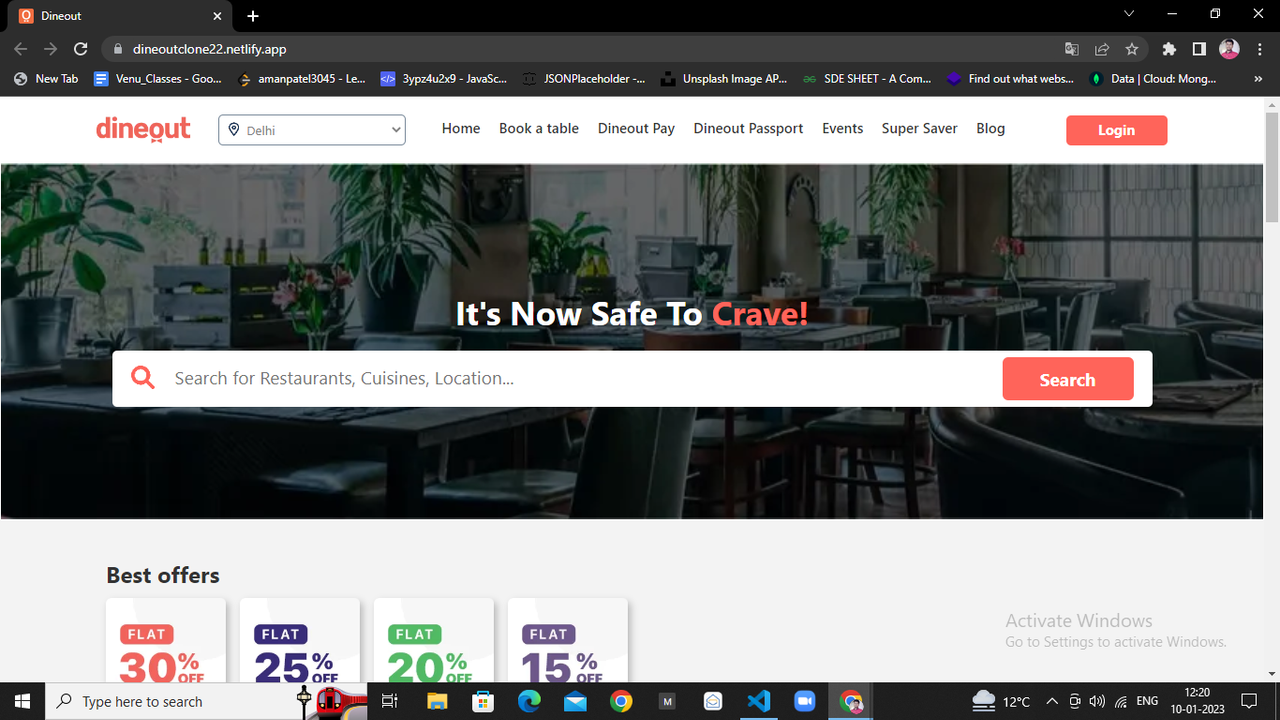Open Chrome's three-dot menu
The height and width of the screenshot is (720, 1280).
[x=1260, y=49]
